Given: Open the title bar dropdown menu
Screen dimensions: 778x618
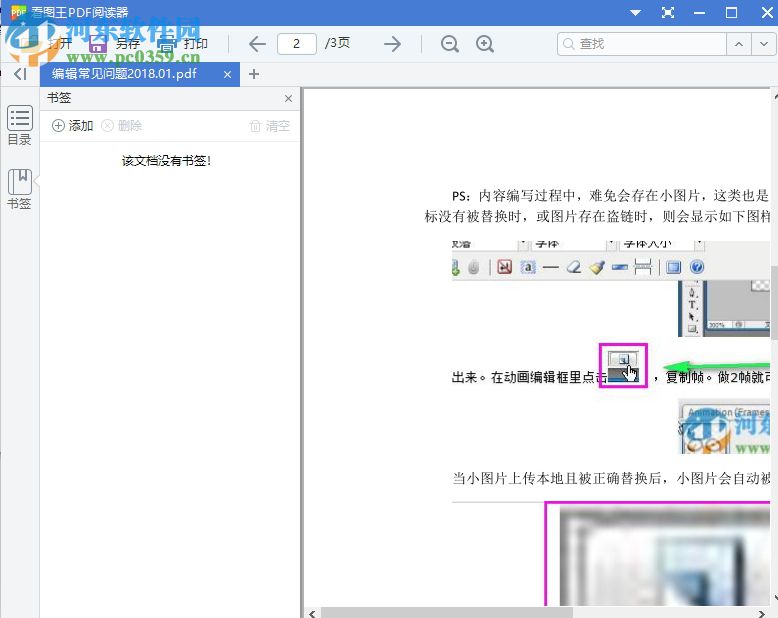Looking at the screenshot, I should pos(635,13).
